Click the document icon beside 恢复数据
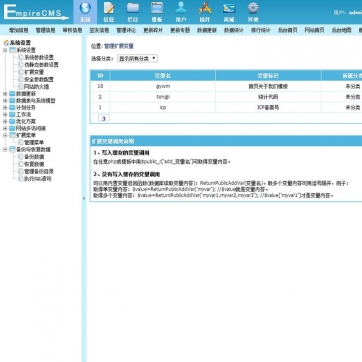Screen dimensions: 362x362 21,164
